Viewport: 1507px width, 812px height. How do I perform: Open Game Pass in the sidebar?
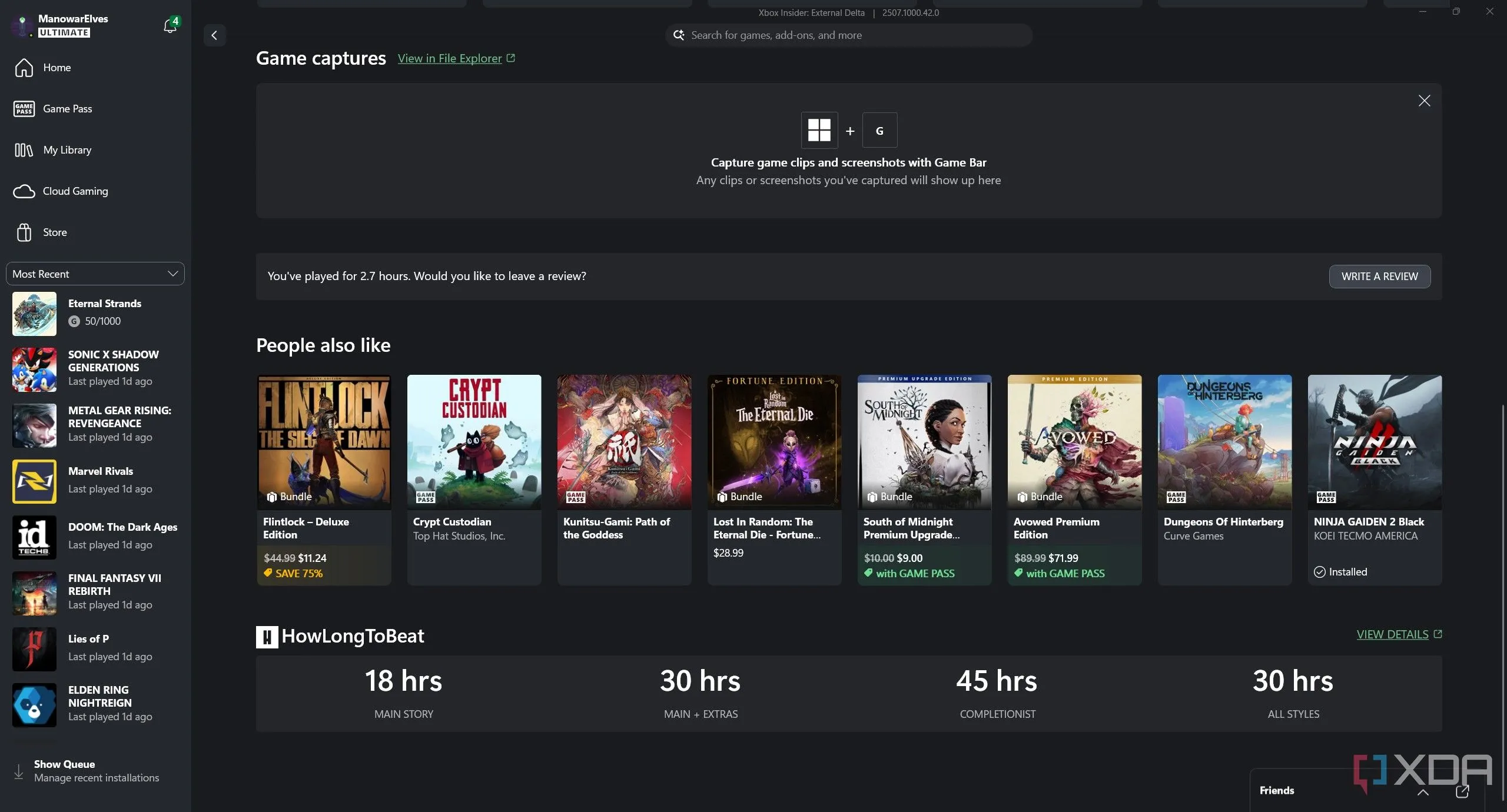[95, 109]
